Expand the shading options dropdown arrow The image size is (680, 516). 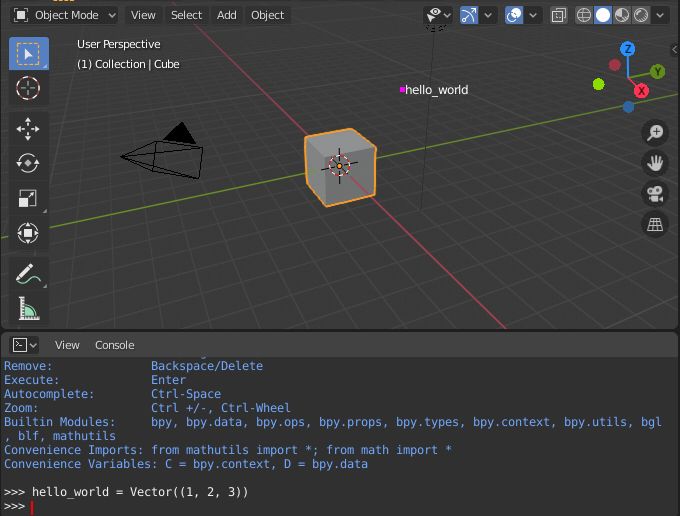coord(662,15)
